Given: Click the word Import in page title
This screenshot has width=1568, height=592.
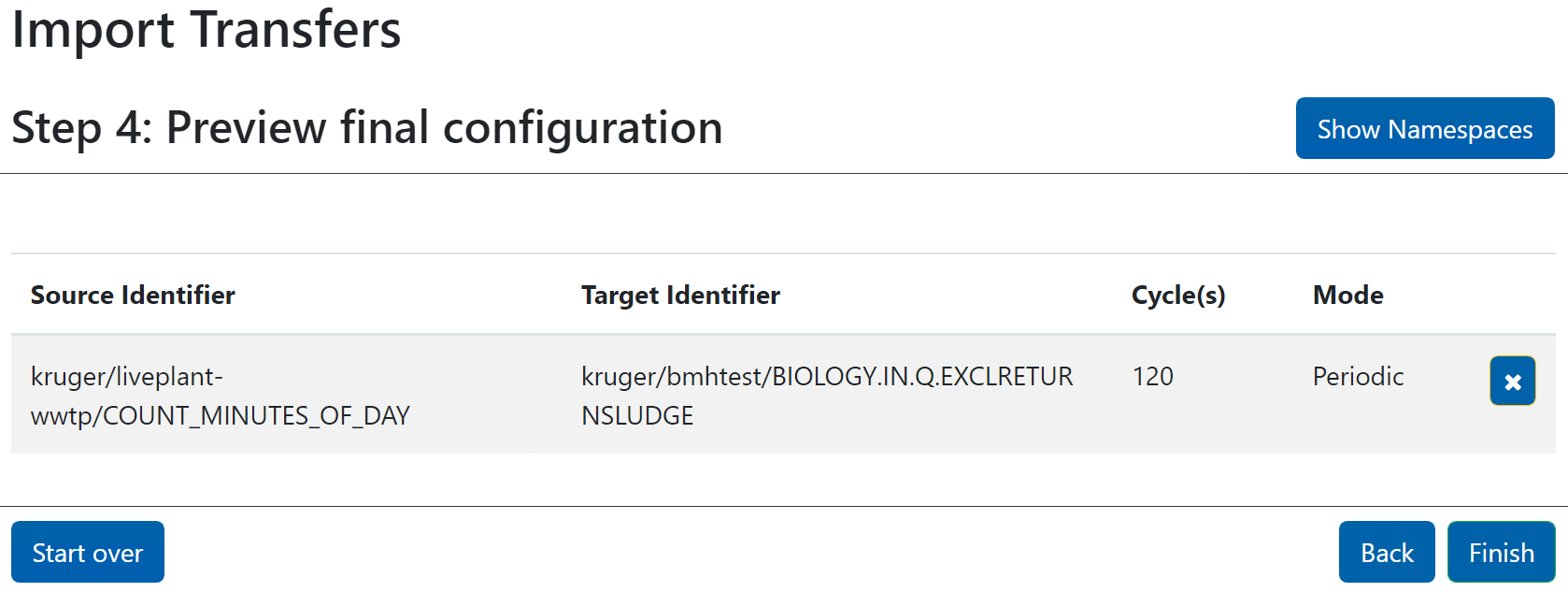Looking at the screenshot, I should [x=93, y=30].
